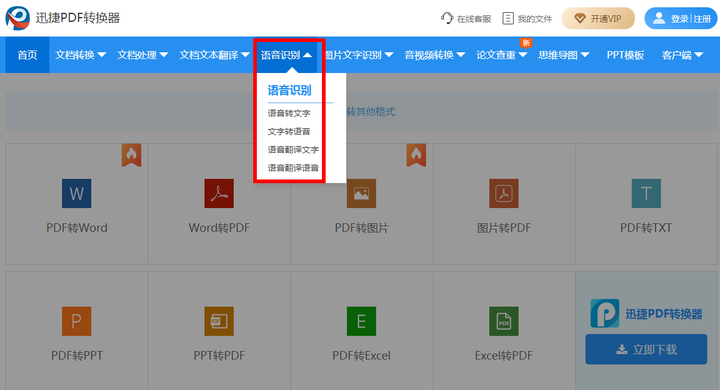Click the PDF转PPT label
This screenshot has height=390, width=720.
[x=77, y=356]
